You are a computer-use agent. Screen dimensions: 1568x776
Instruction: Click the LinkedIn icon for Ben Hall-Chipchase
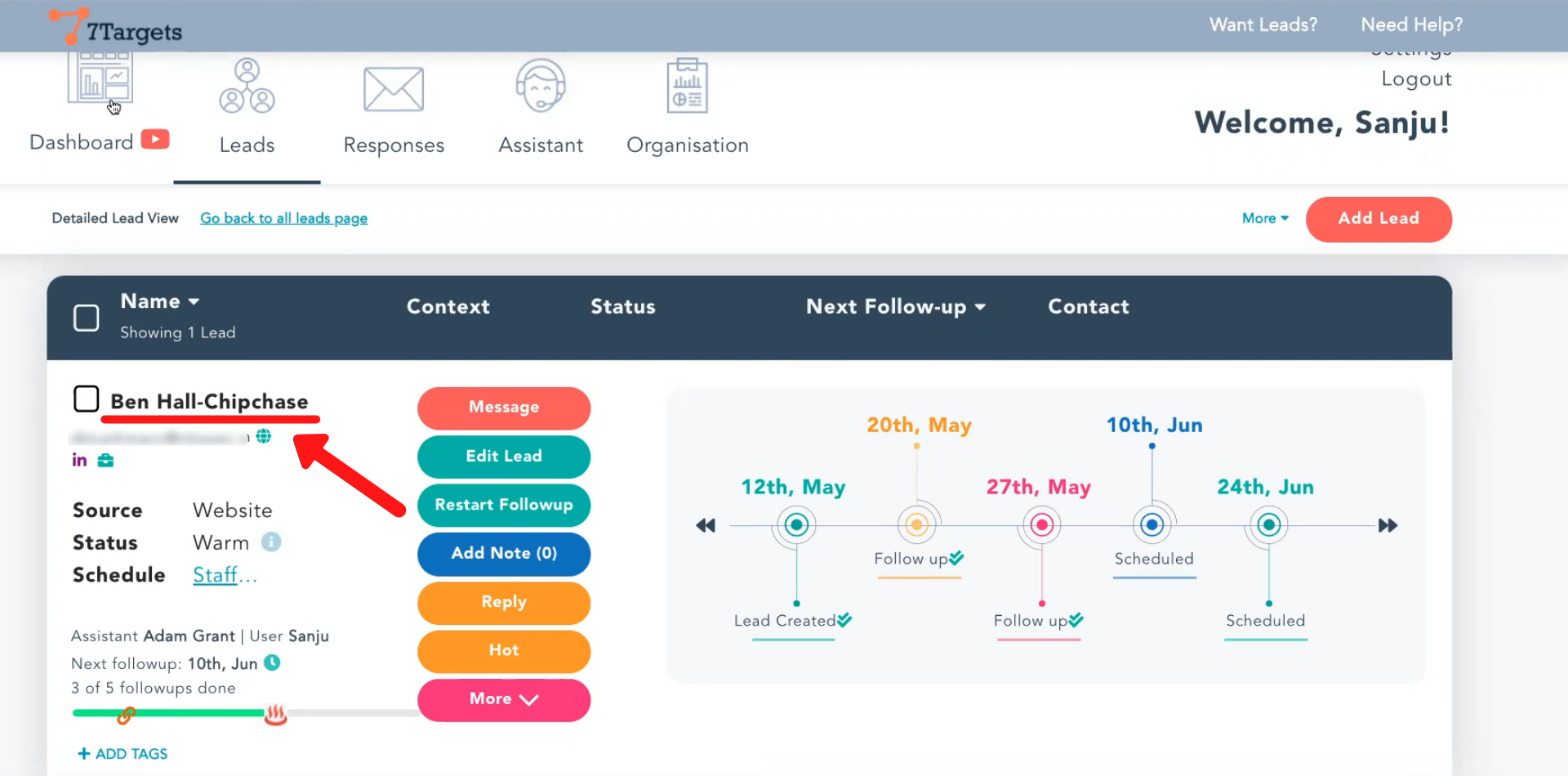(x=79, y=460)
